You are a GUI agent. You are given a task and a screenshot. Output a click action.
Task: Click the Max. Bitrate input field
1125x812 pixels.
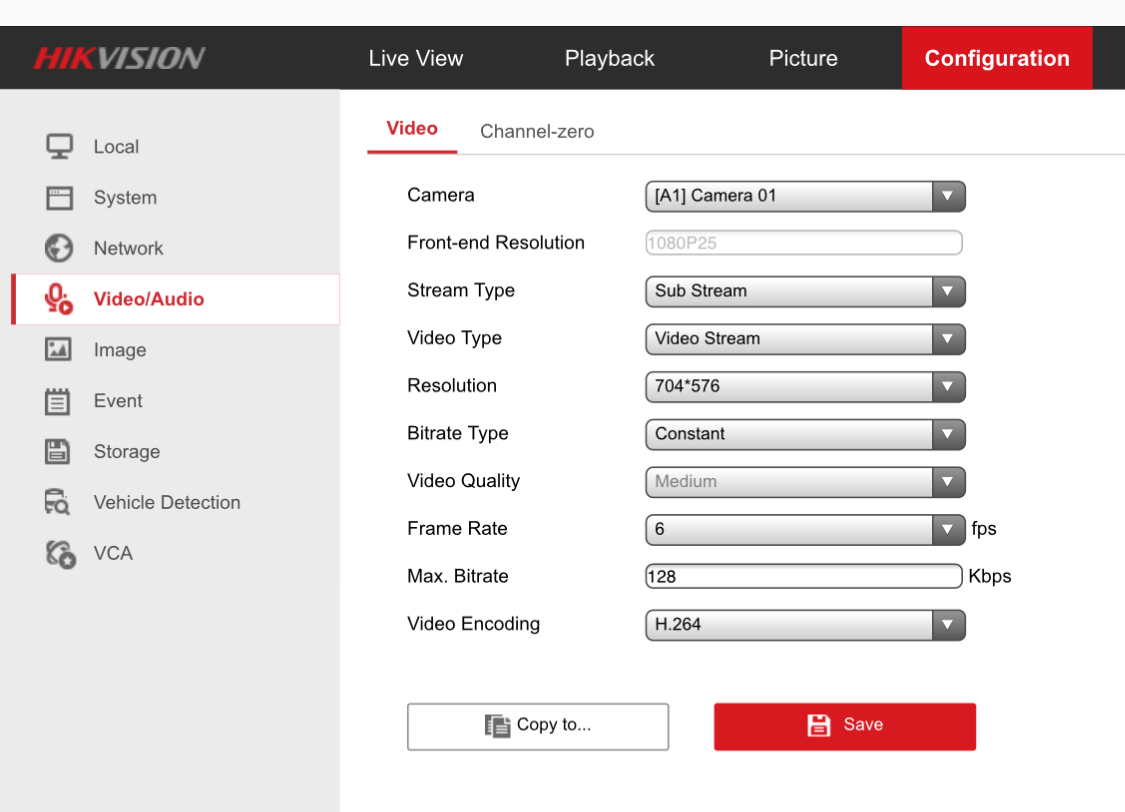(x=803, y=577)
